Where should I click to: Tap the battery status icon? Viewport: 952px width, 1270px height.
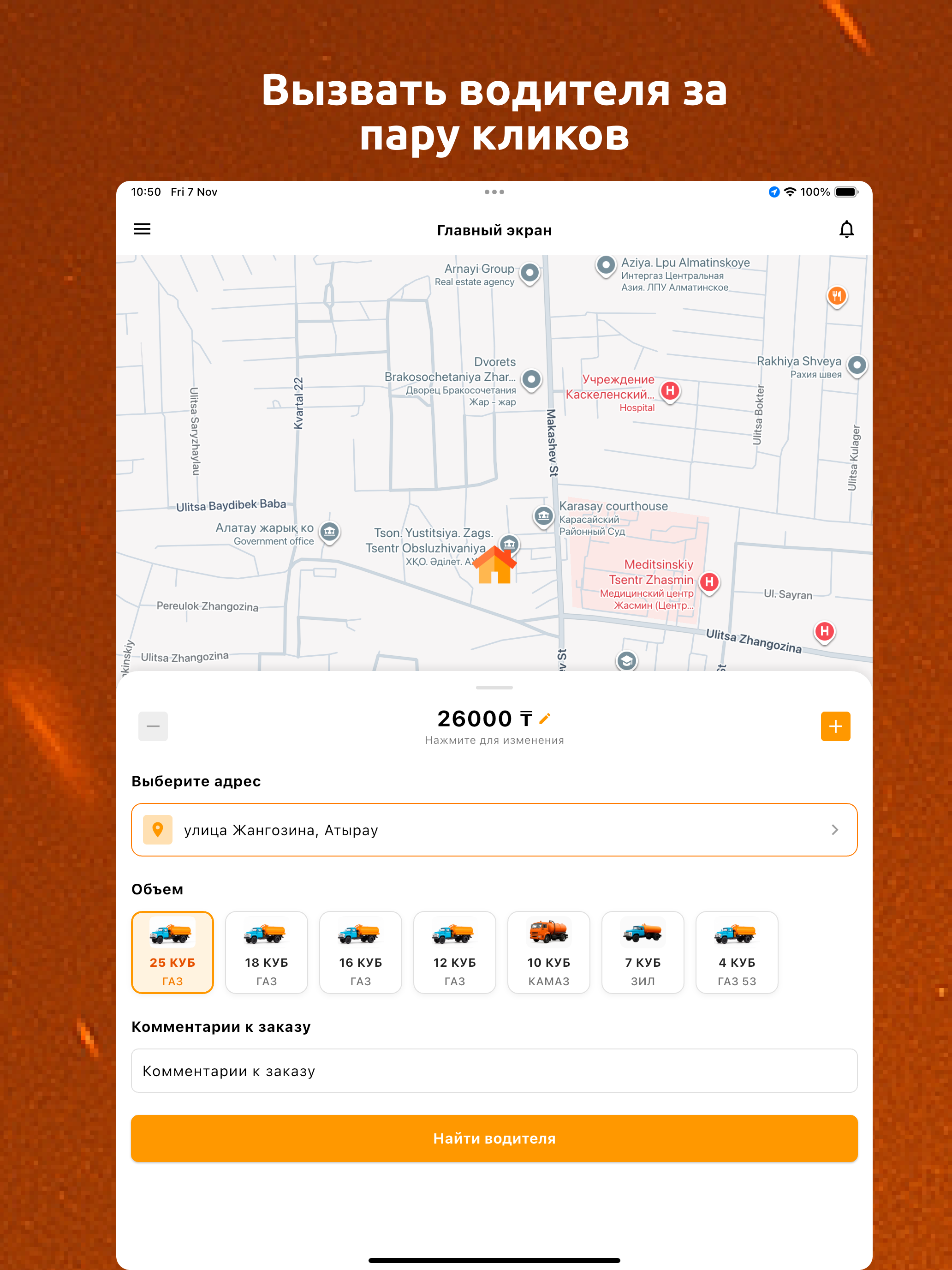pos(846,192)
